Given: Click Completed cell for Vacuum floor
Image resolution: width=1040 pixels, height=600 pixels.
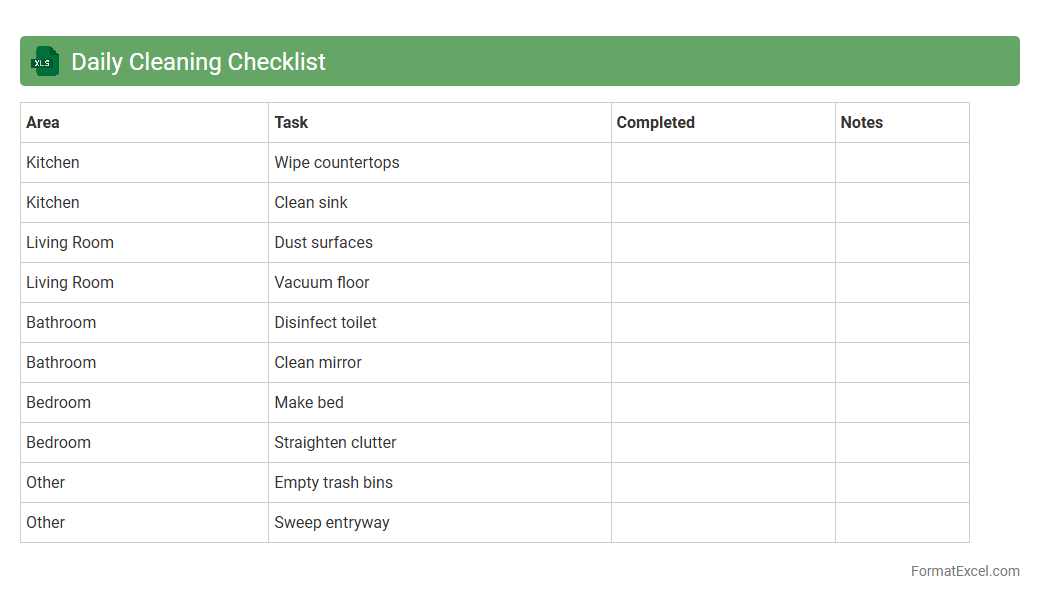Looking at the screenshot, I should point(723,282).
